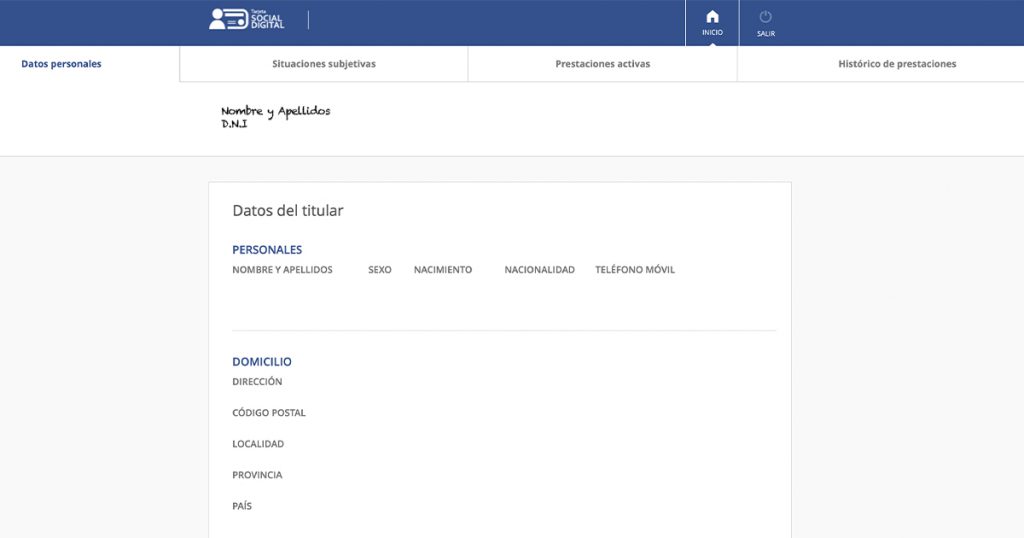The width and height of the screenshot is (1024, 538).
Task: View Histórico de prestaciones tab
Action: coord(897,64)
